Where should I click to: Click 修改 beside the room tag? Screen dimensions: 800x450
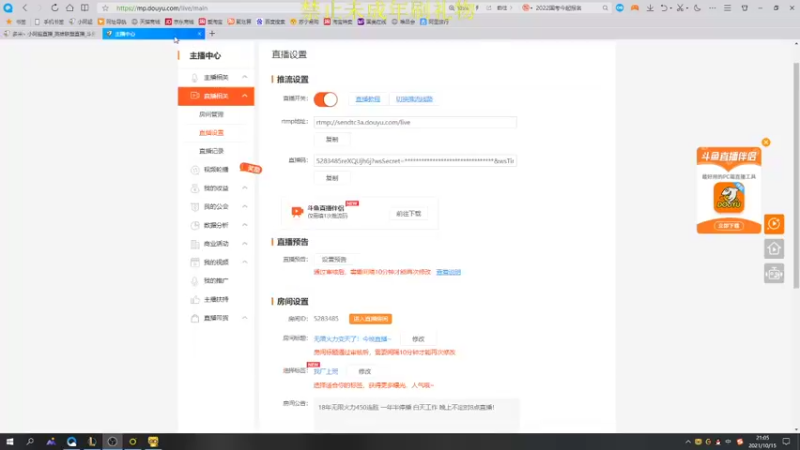point(364,371)
